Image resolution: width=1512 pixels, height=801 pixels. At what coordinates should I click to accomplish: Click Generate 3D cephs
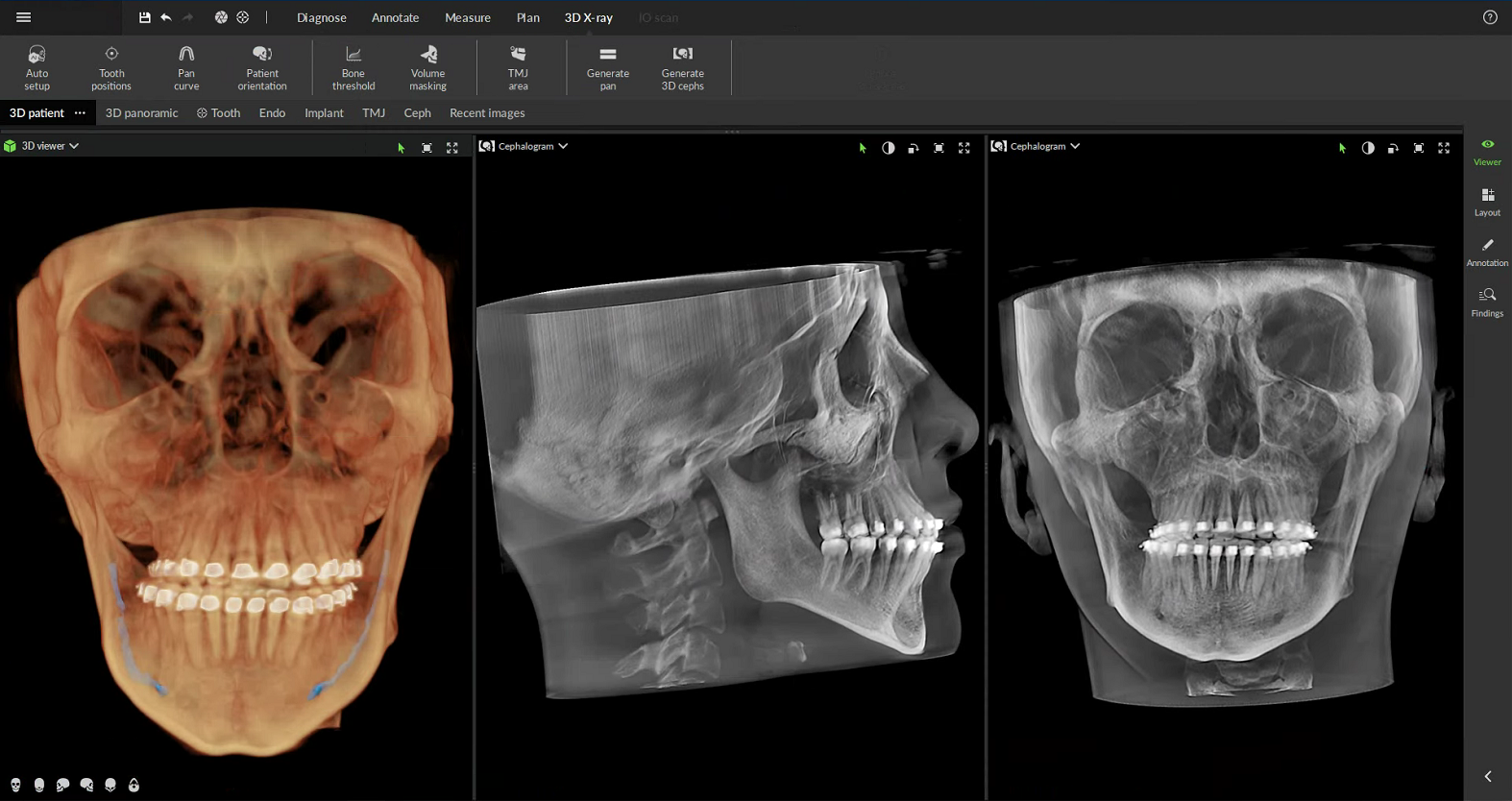[683, 67]
